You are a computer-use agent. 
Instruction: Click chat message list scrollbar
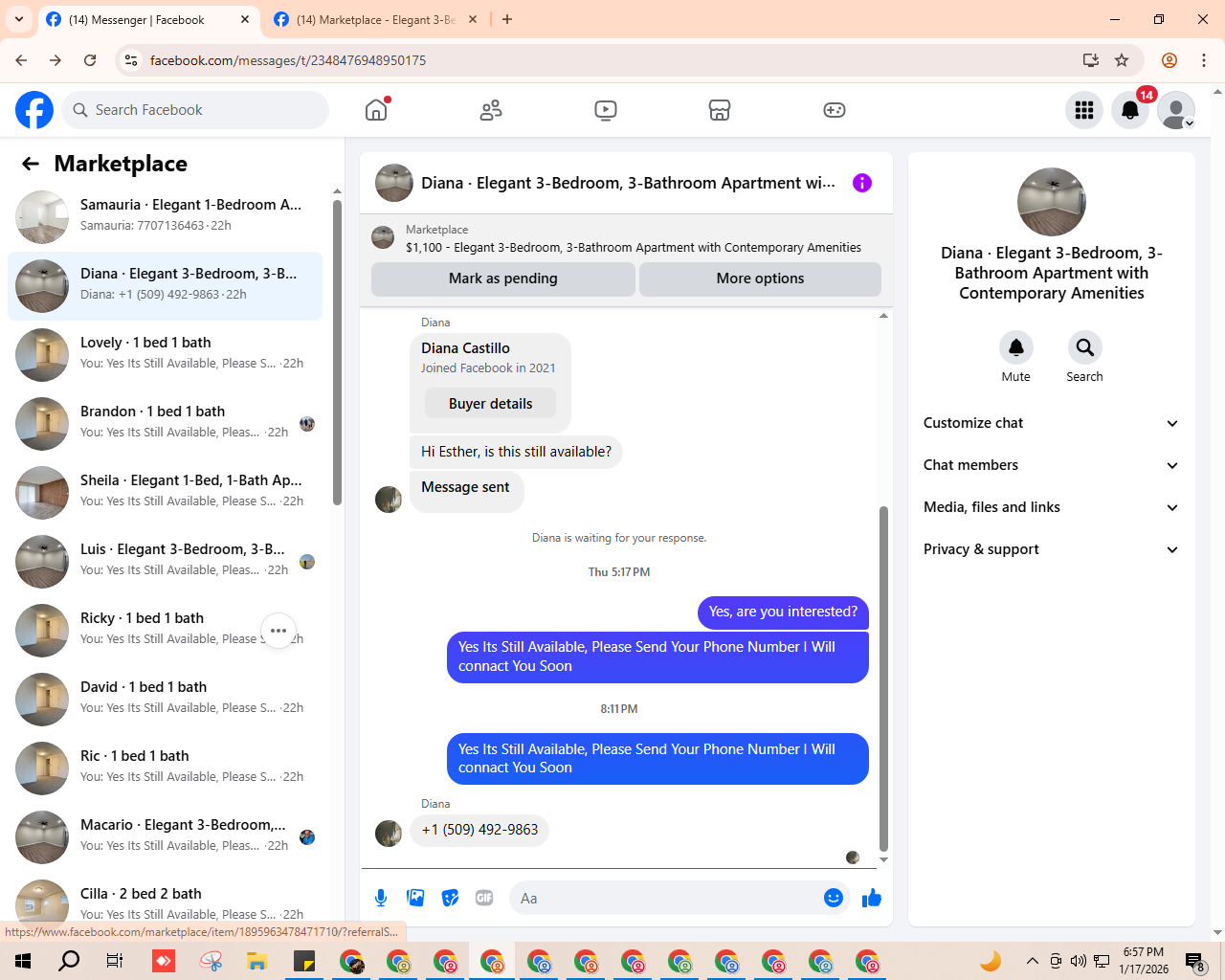tap(883, 679)
